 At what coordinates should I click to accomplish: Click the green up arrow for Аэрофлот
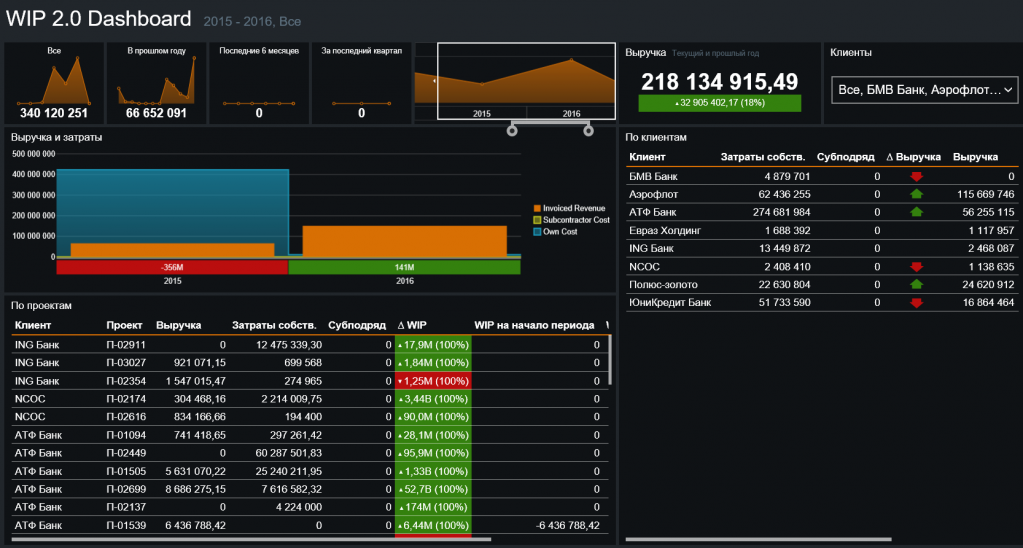pyautogui.click(x=916, y=194)
